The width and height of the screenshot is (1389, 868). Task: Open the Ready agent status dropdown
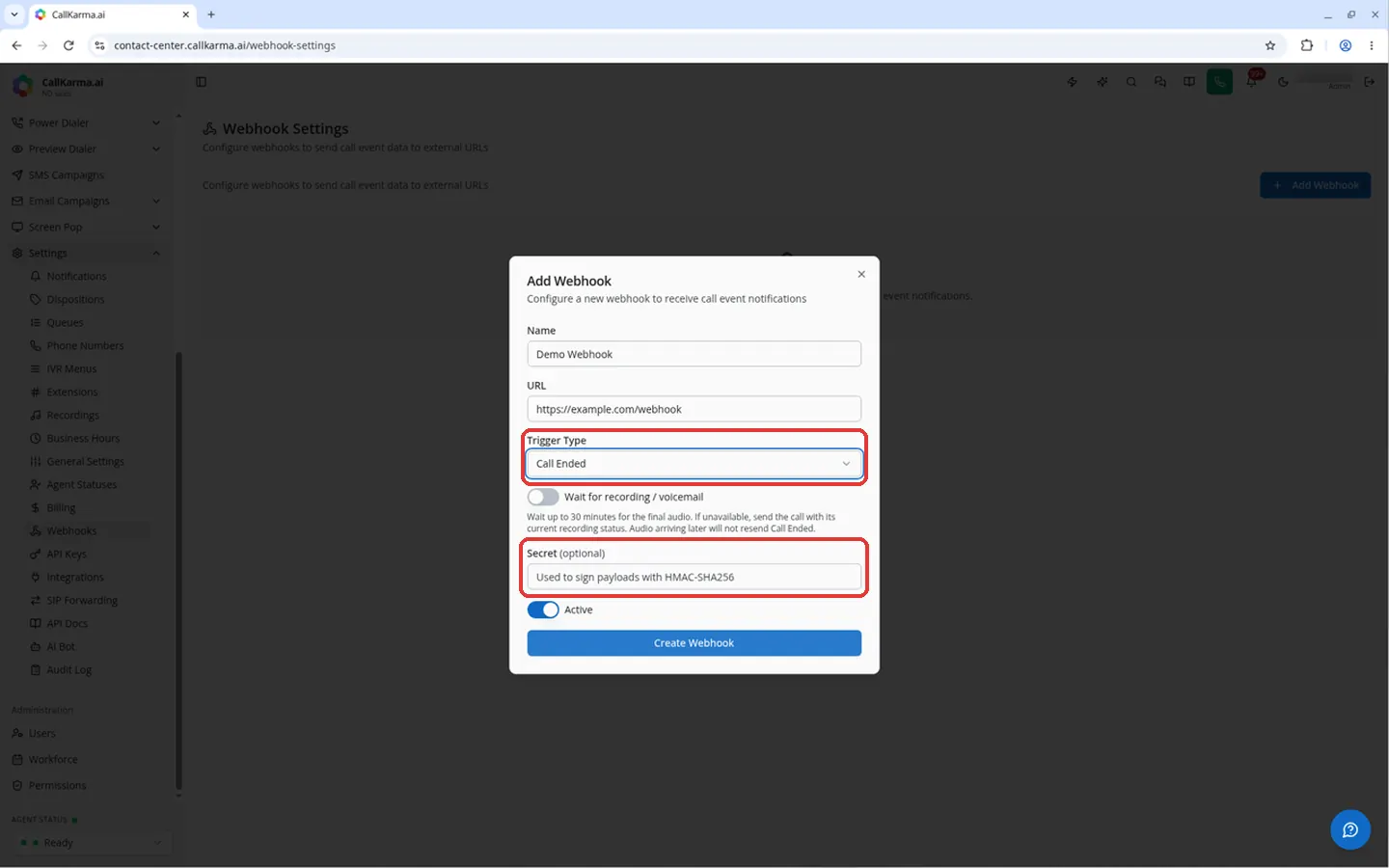pyautogui.click(x=92, y=843)
